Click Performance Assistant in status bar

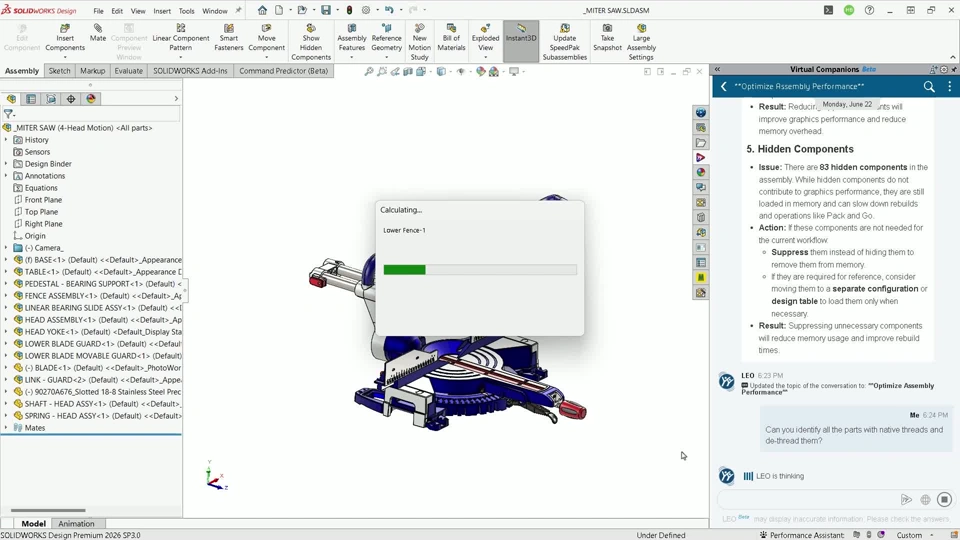tap(801, 535)
